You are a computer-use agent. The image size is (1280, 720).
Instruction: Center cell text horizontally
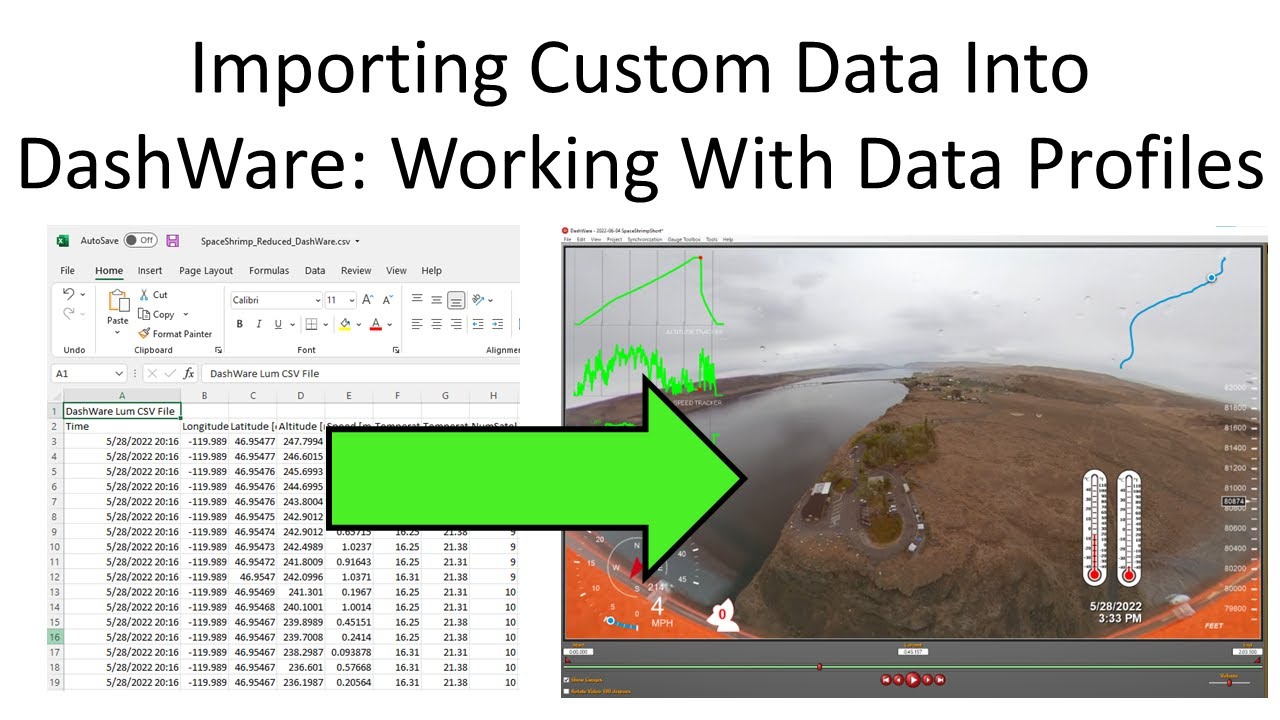click(x=436, y=324)
